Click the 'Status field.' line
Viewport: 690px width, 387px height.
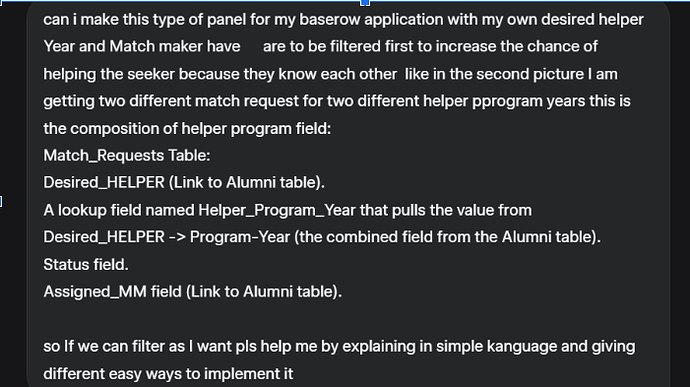click(x=86, y=265)
